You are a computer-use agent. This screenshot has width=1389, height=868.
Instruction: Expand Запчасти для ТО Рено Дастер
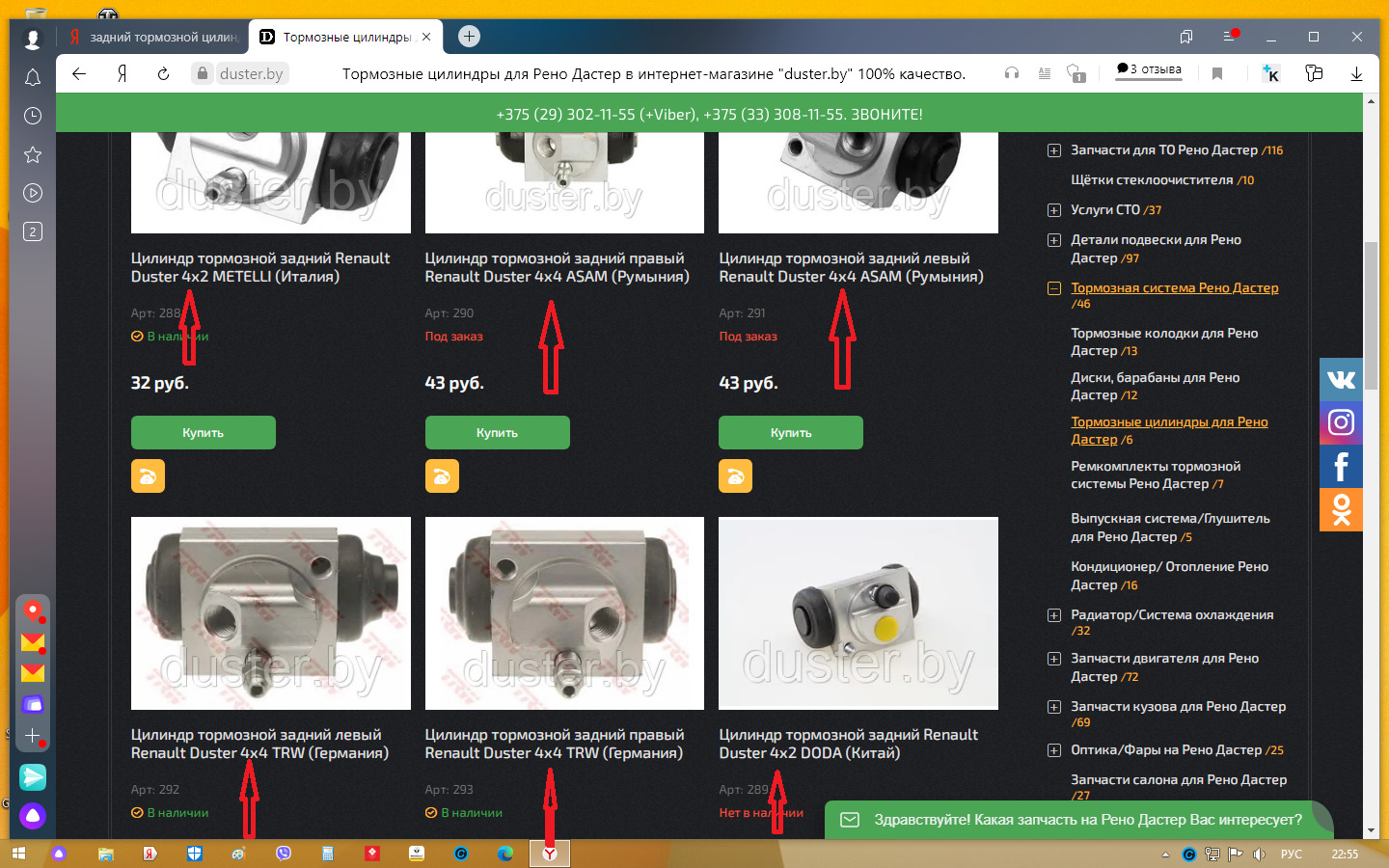[1054, 150]
